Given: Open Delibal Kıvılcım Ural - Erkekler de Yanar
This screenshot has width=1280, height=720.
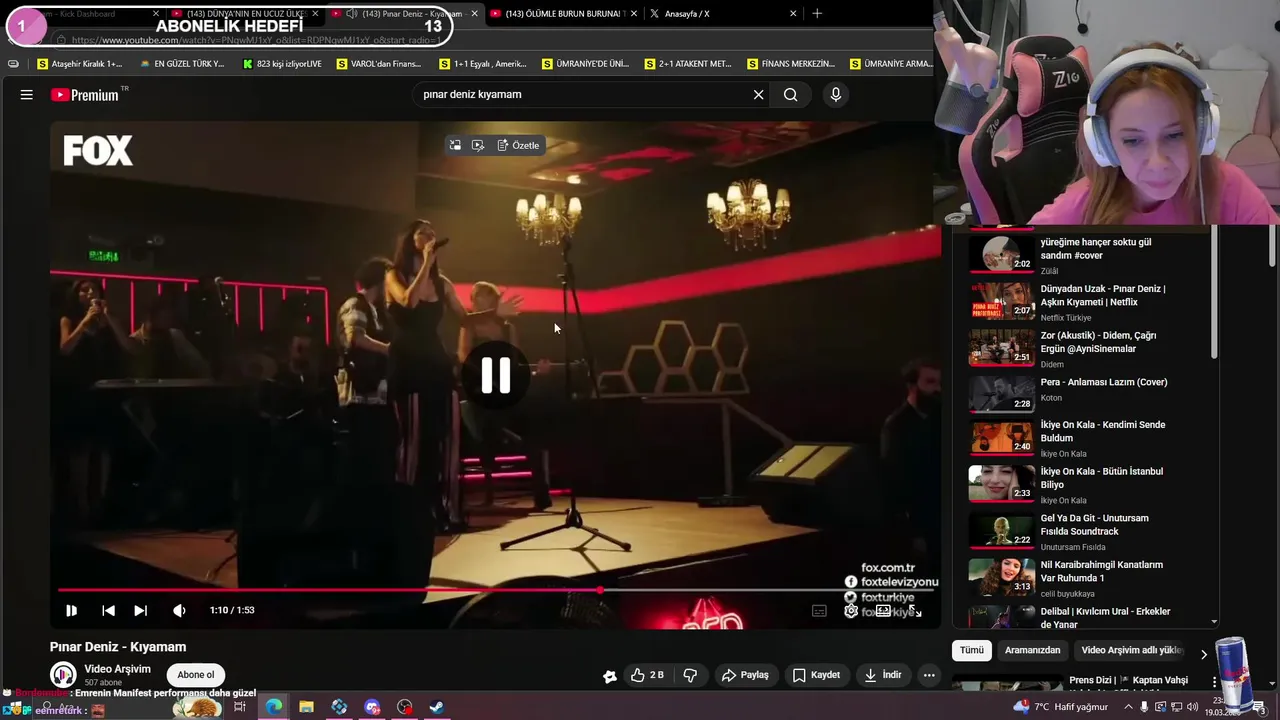Looking at the screenshot, I should coord(1105,618).
